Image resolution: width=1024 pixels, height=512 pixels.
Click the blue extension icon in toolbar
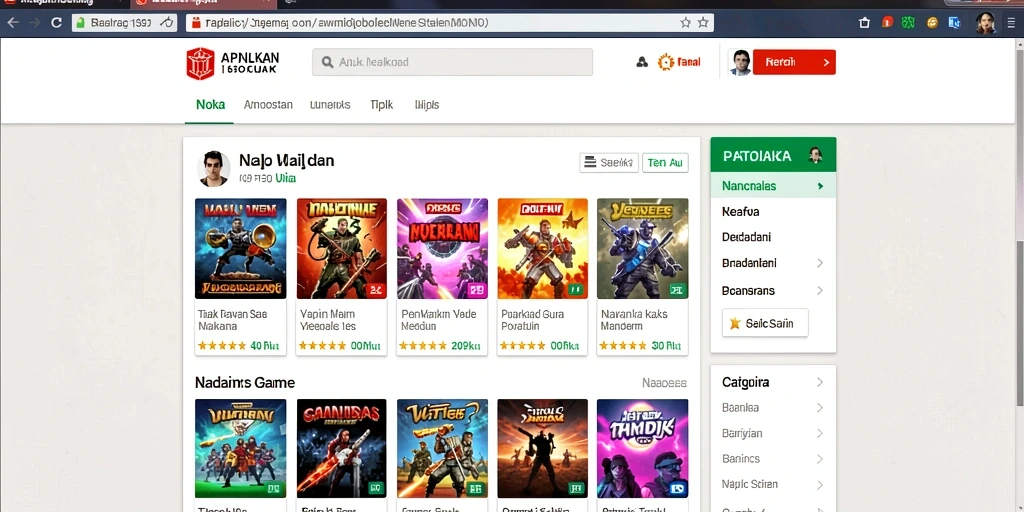954,23
